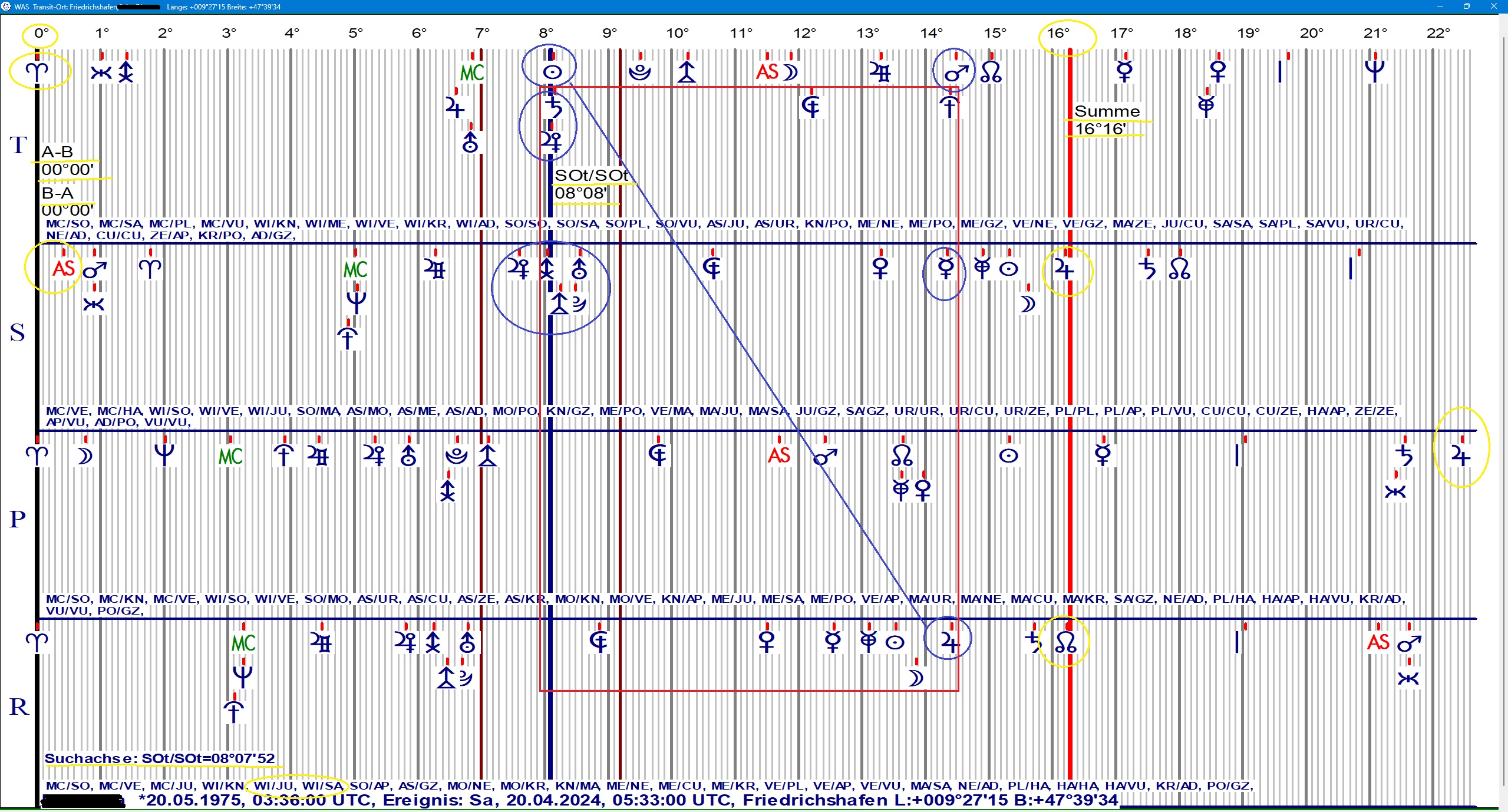The width and height of the screenshot is (1508, 812).
Task: Click the Jupiter glyph in the S row
Action: 1064,270
